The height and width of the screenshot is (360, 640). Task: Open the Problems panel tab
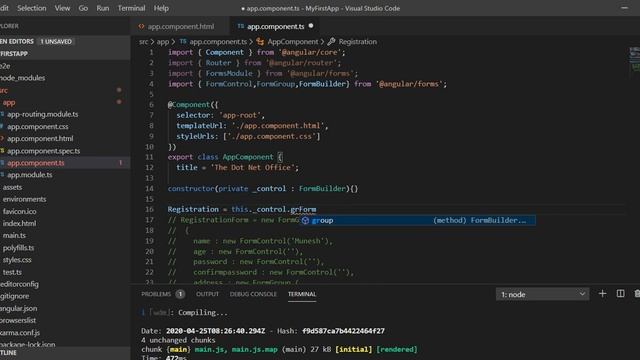[x=156, y=294]
